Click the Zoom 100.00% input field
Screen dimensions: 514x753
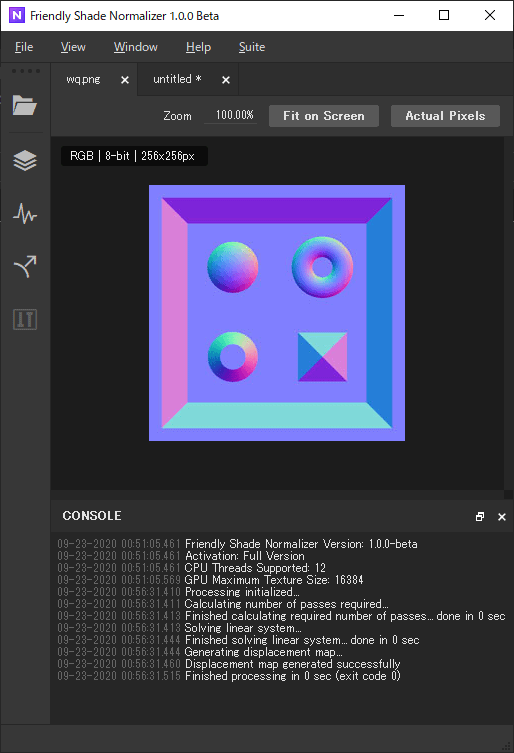click(231, 115)
